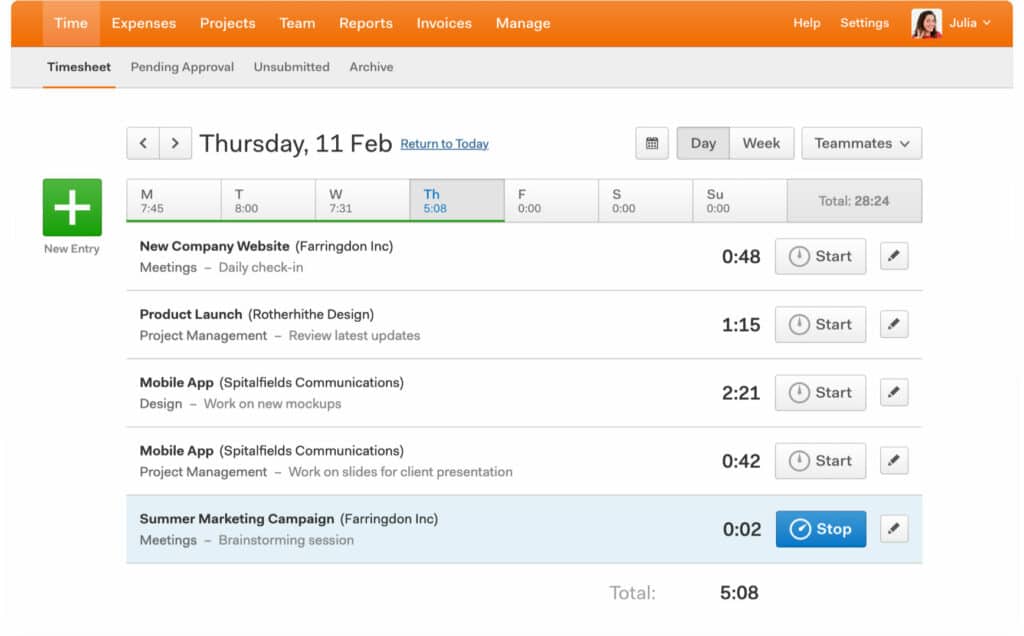This screenshot has height=636, width=1024.
Task: Click the green New Entry plus icon
Action: coord(72,207)
